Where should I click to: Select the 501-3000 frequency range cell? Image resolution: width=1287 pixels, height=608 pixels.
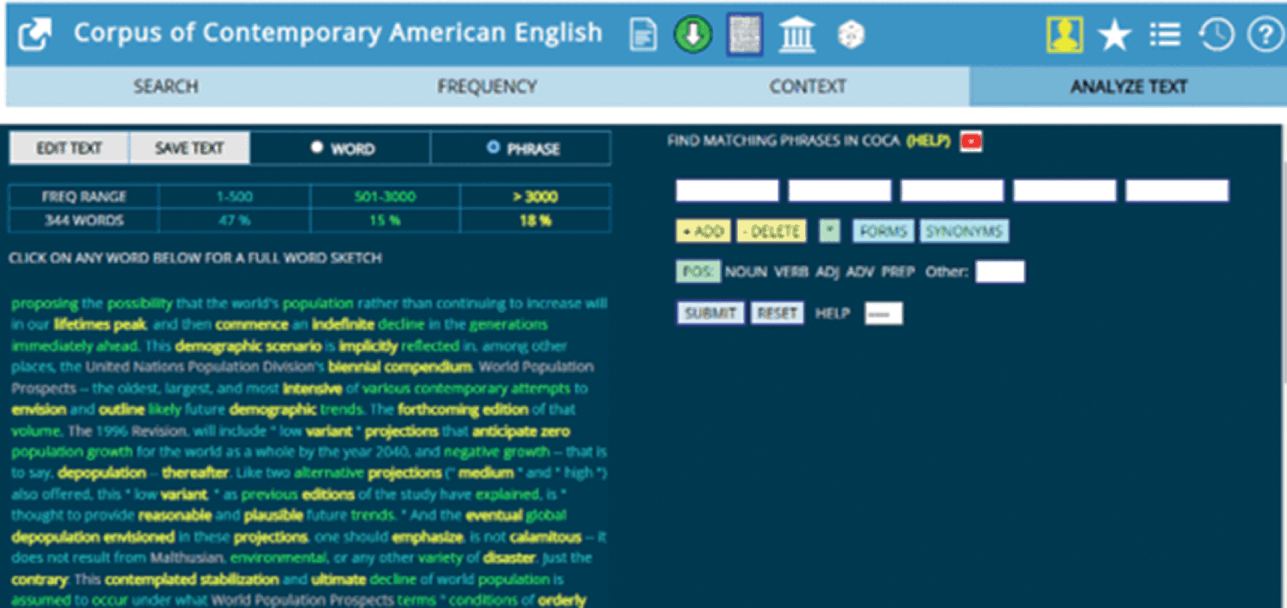(384, 197)
